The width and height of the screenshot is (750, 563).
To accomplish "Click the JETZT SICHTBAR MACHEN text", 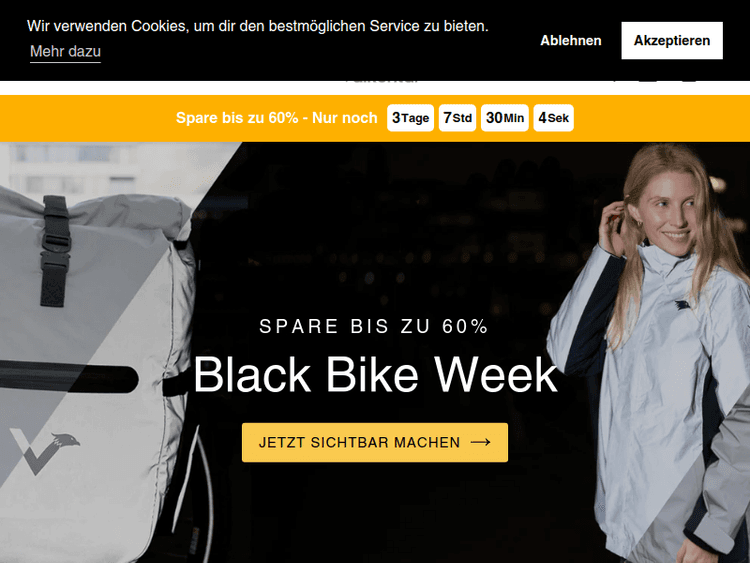I will pyautogui.click(x=359, y=442).
